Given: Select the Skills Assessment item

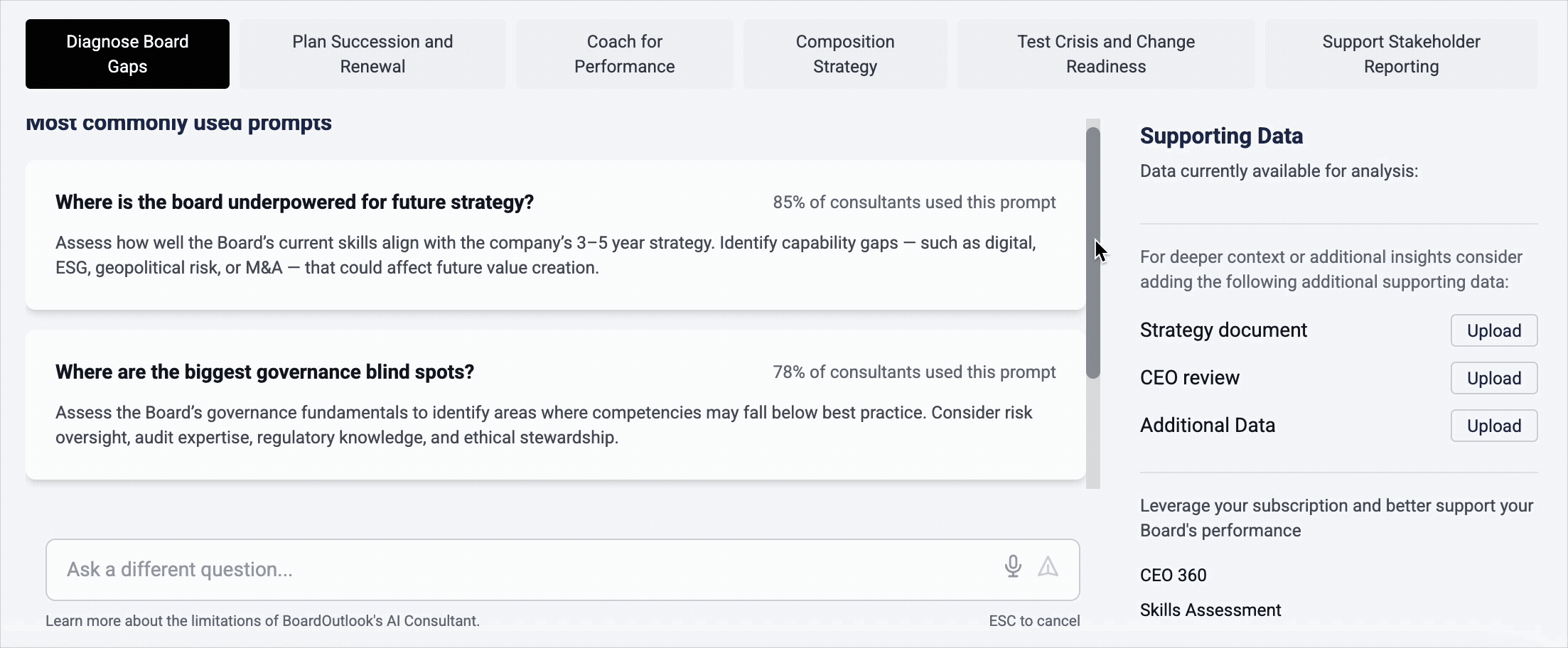Looking at the screenshot, I should point(1210,610).
